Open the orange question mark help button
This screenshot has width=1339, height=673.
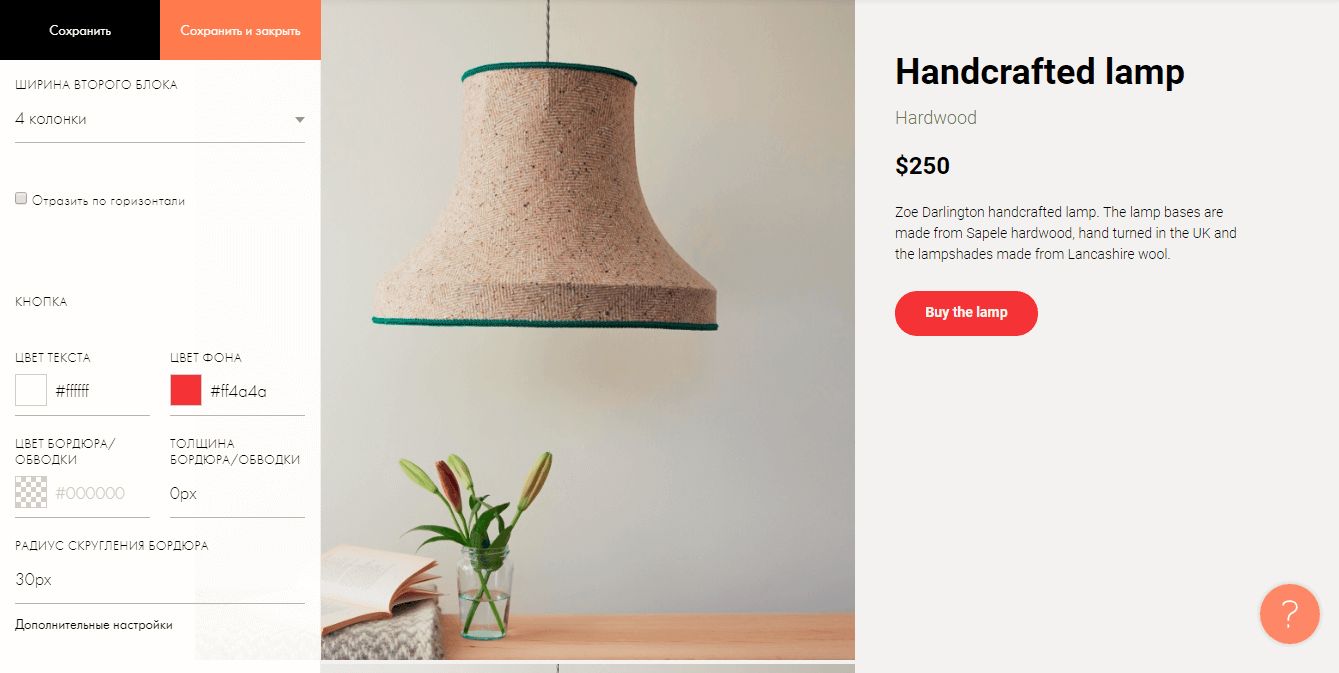point(1289,613)
